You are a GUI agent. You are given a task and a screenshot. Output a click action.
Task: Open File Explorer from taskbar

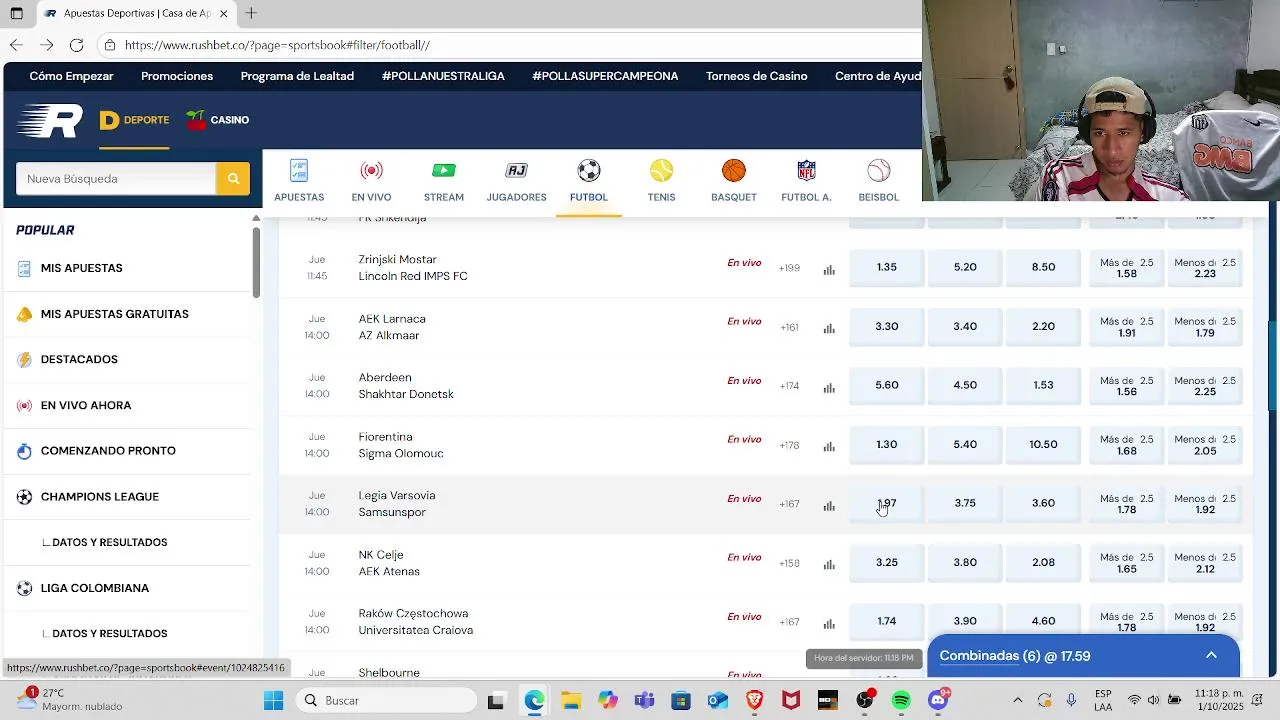pyautogui.click(x=570, y=700)
